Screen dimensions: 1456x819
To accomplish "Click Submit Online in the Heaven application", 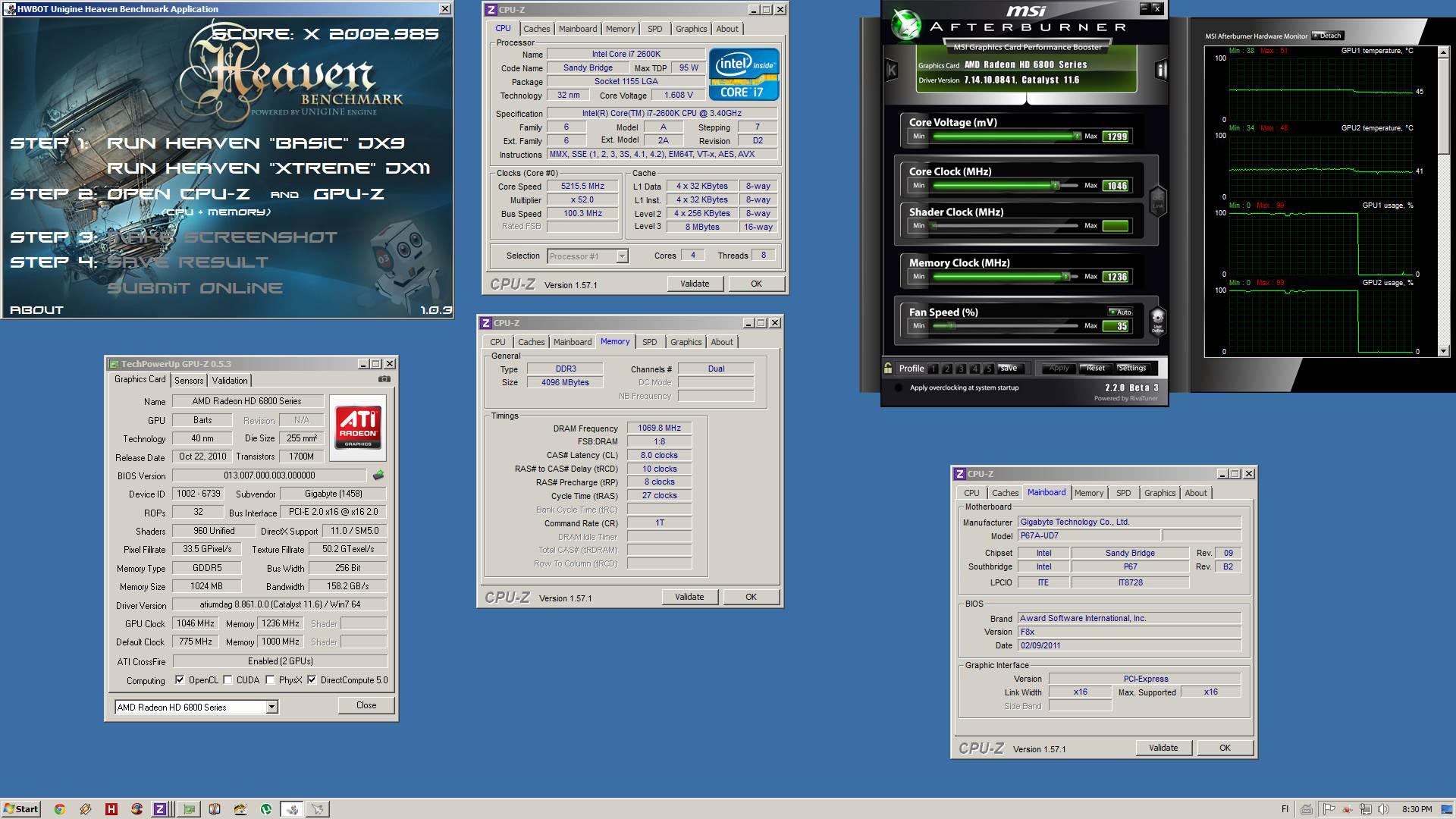I will (195, 288).
